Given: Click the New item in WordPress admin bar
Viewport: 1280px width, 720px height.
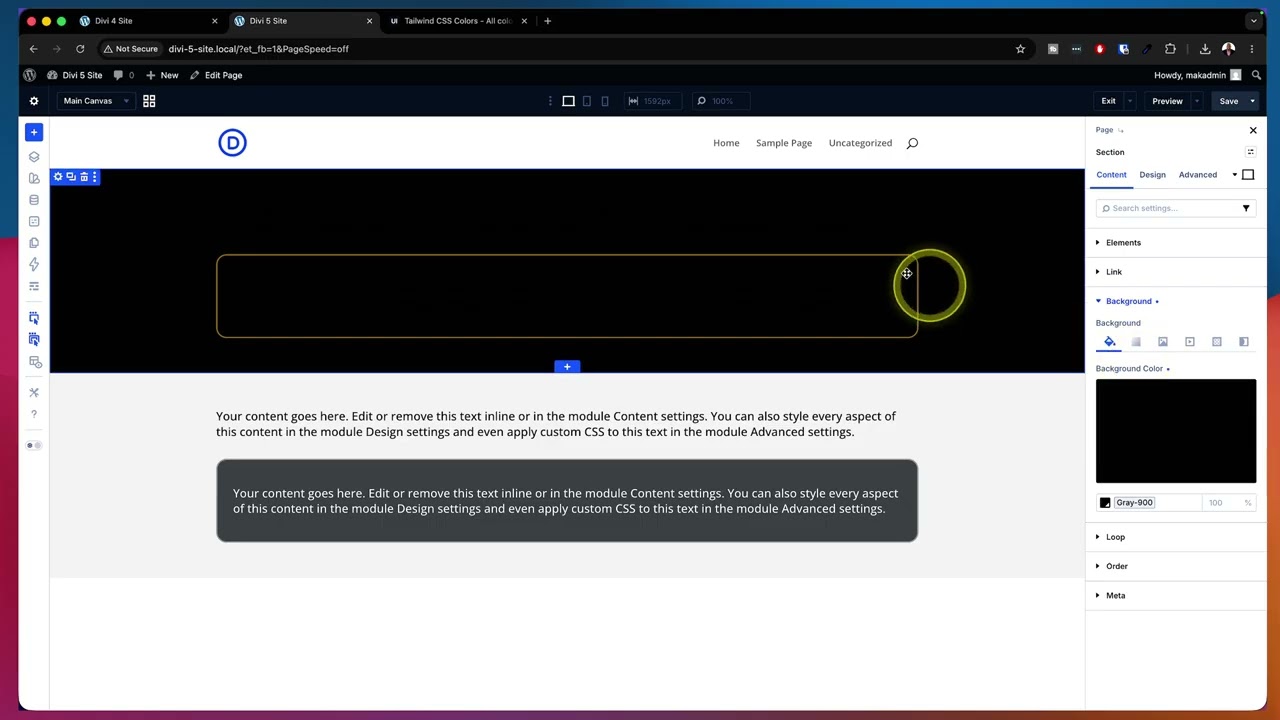Looking at the screenshot, I should [163, 75].
